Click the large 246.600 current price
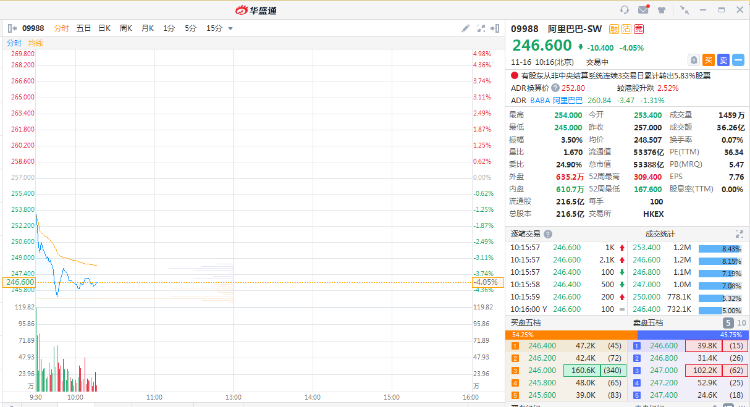The width and height of the screenshot is (750, 407). click(x=542, y=46)
